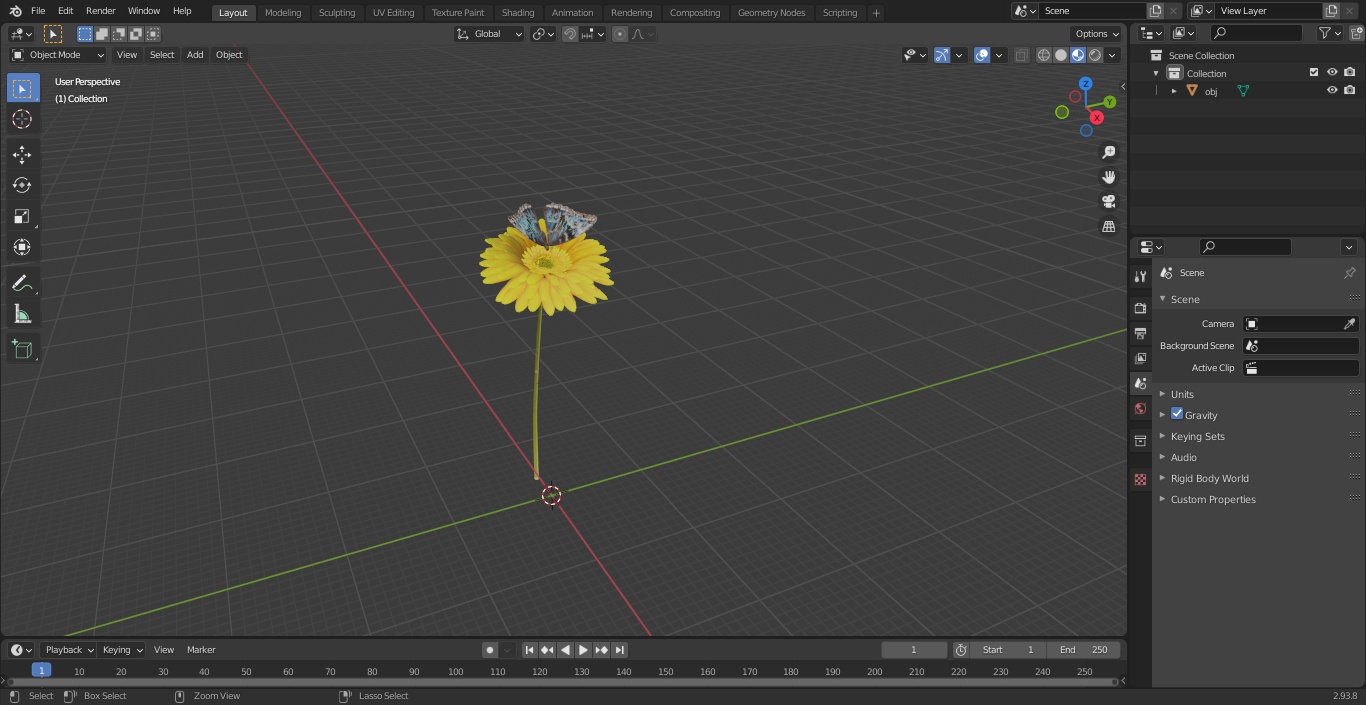Switch to the Shading workspace tab

point(518,13)
